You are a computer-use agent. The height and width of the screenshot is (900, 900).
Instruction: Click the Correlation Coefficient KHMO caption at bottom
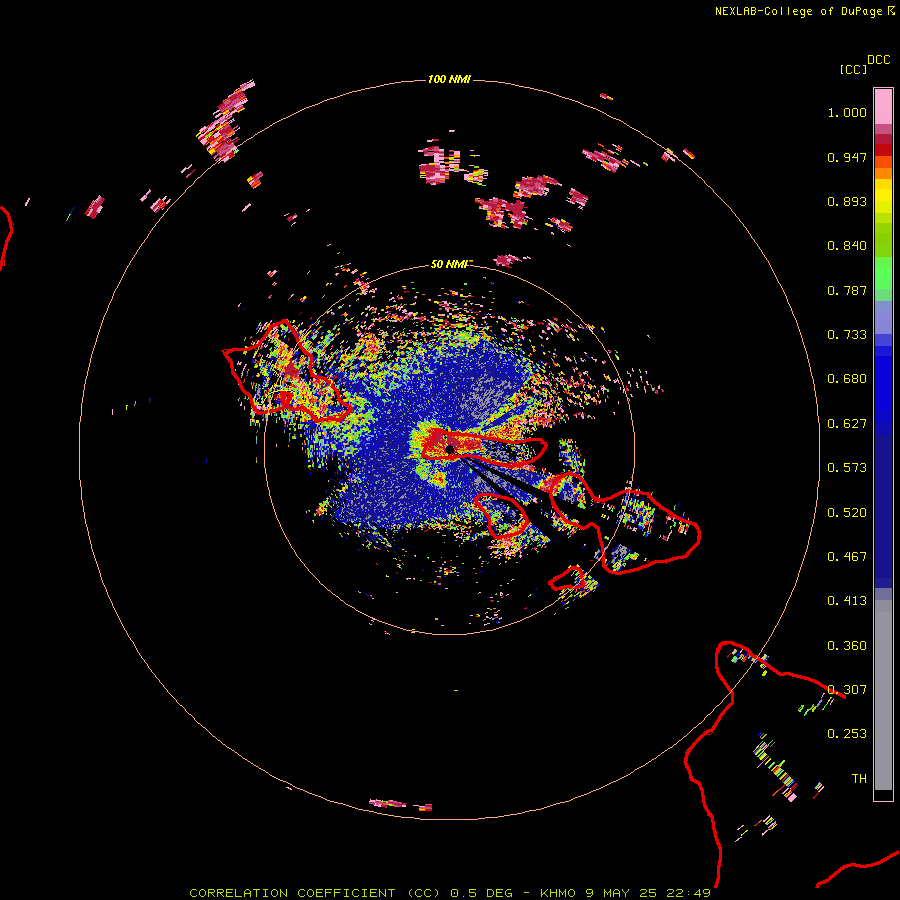pos(450,893)
